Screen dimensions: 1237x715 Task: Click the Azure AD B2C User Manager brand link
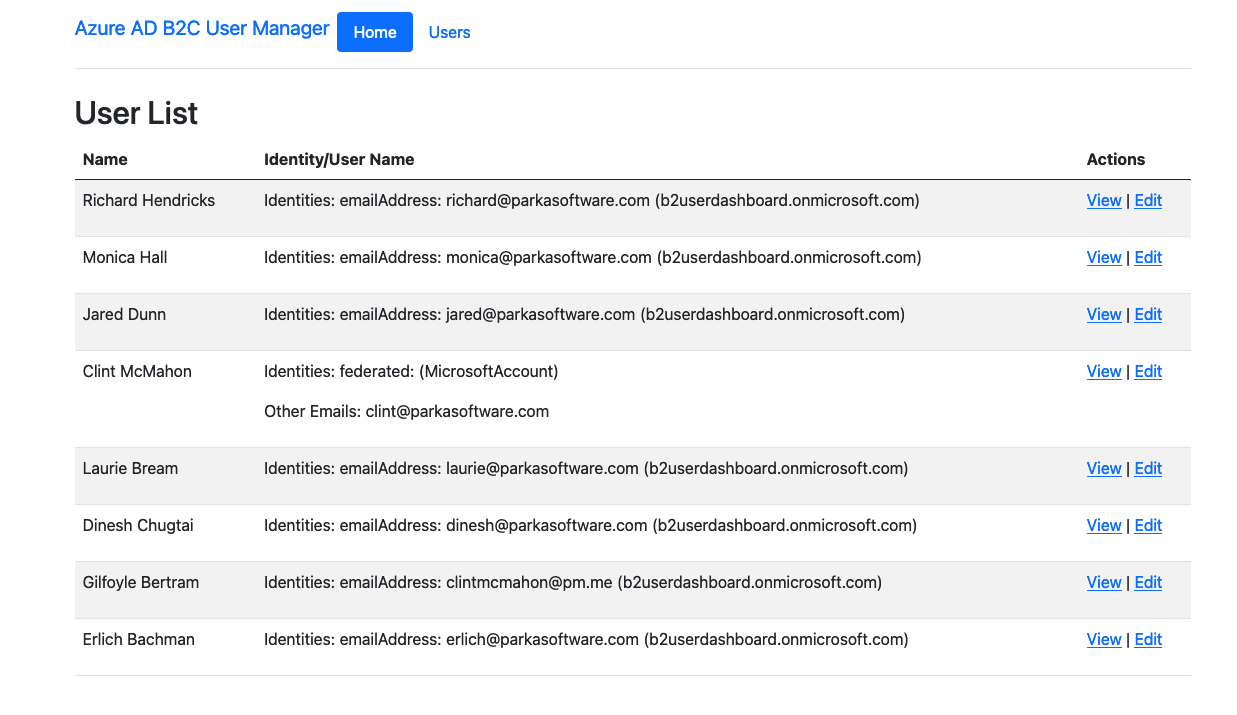click(x=202, y=29)
